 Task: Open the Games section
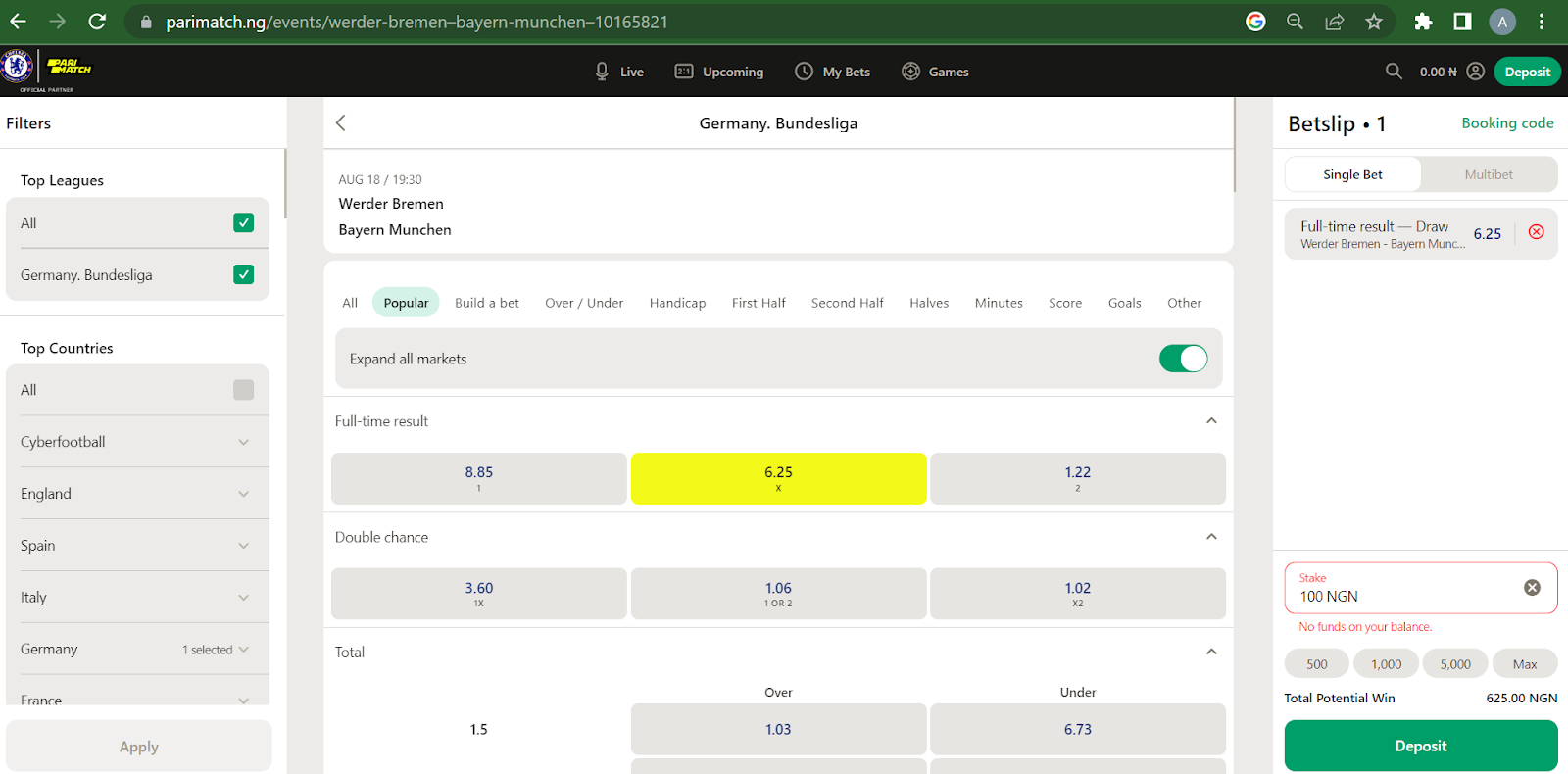tap(935, 72)
